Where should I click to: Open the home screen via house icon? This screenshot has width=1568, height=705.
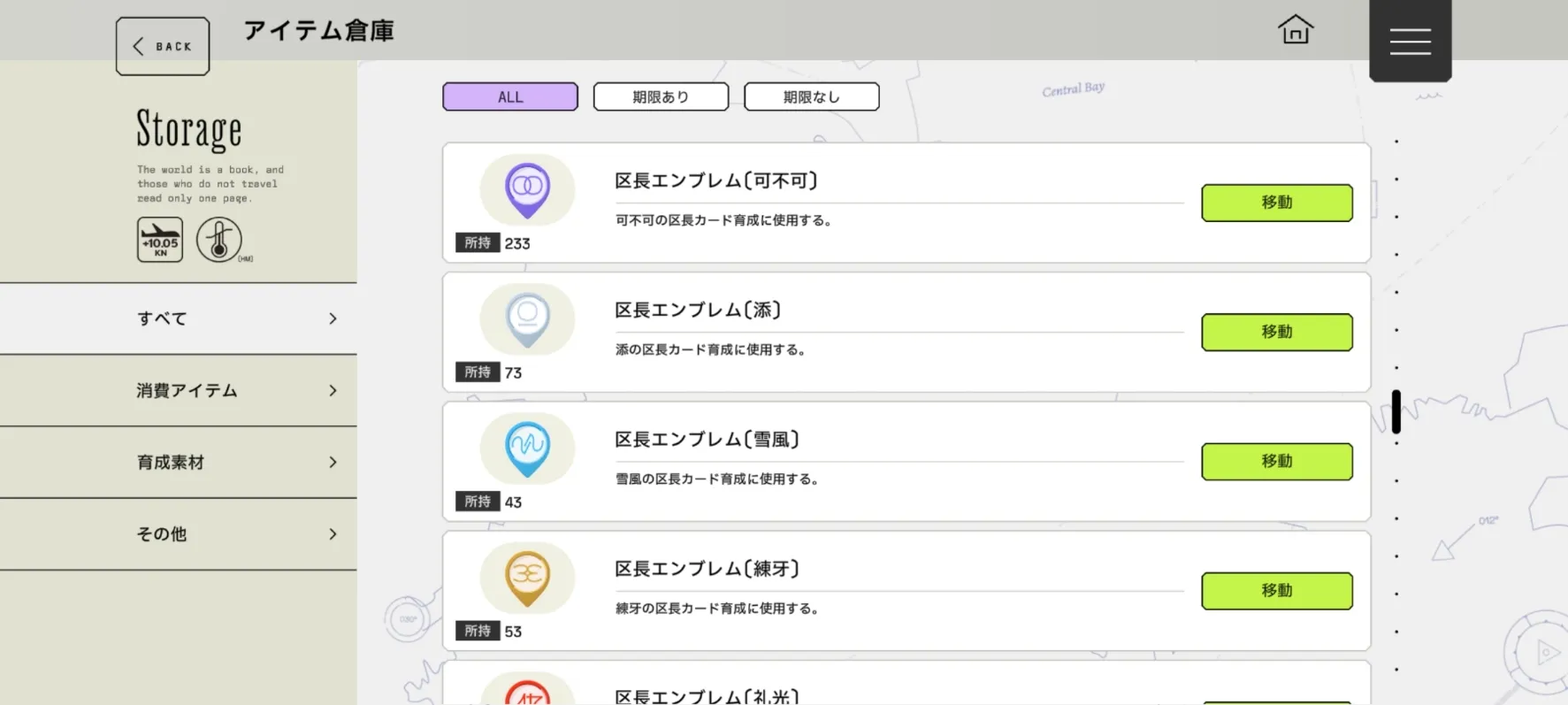click(x=1296, y=29)
